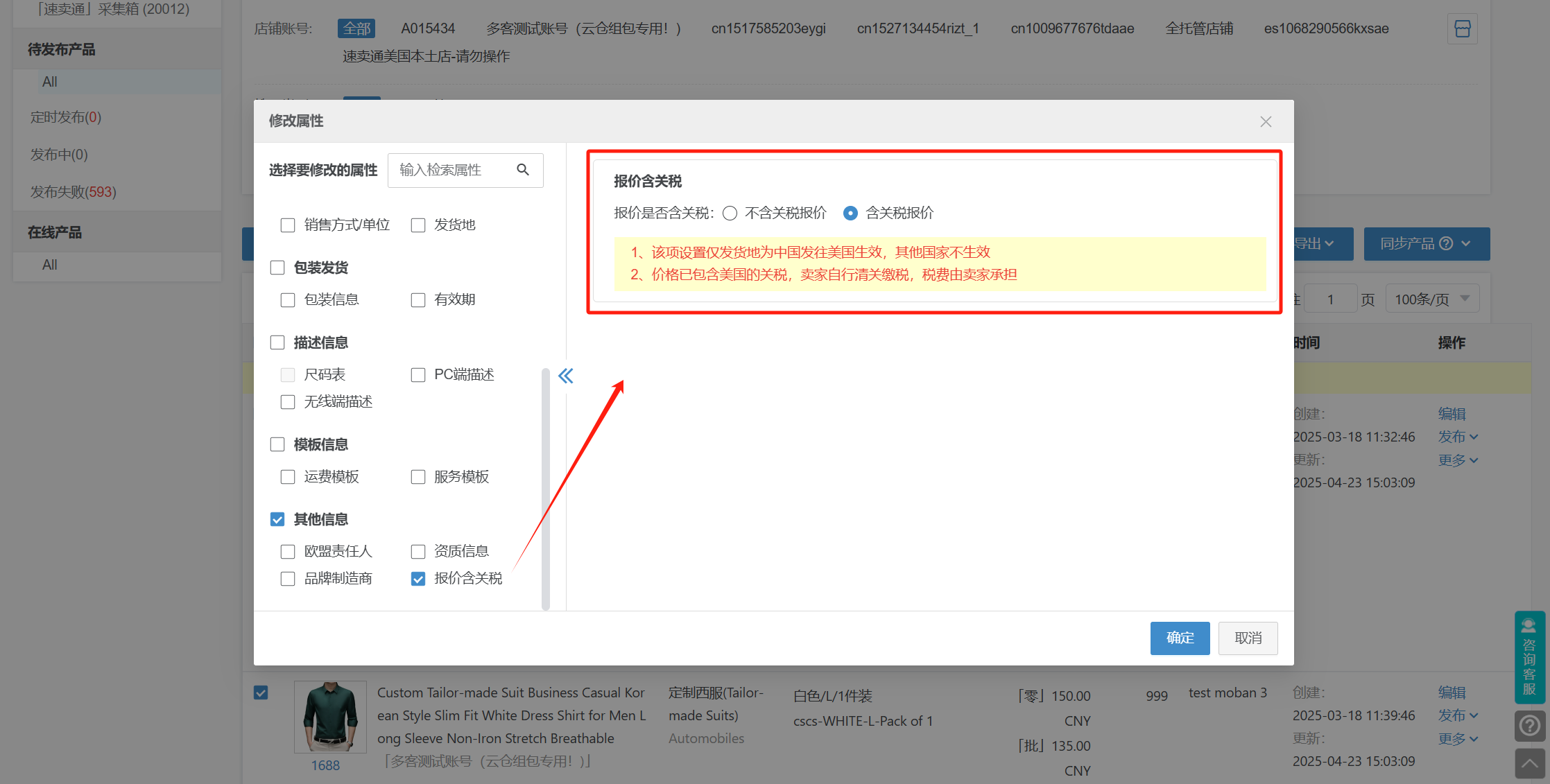This screenshot has height=784, width=1550.
Task: Select 速卖通美国本土店-请勿操作 account
Action: coord(426,56)
